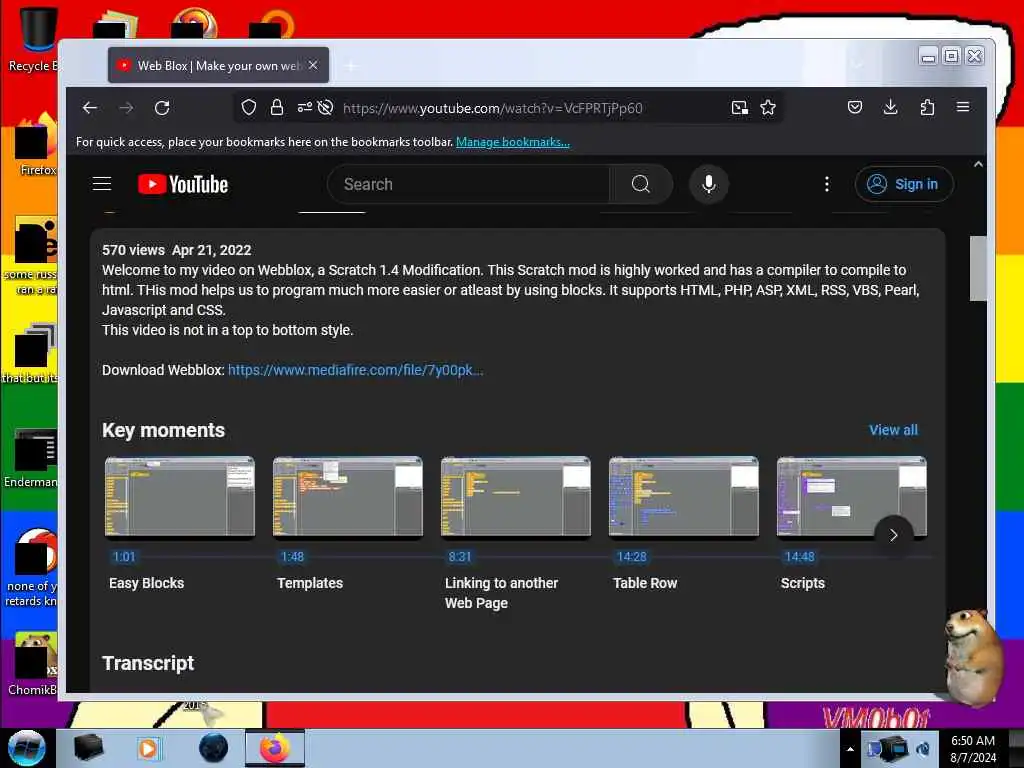Bookmark this page with star icon
This screenshot has width=1024, height=768.
[768, 108]
